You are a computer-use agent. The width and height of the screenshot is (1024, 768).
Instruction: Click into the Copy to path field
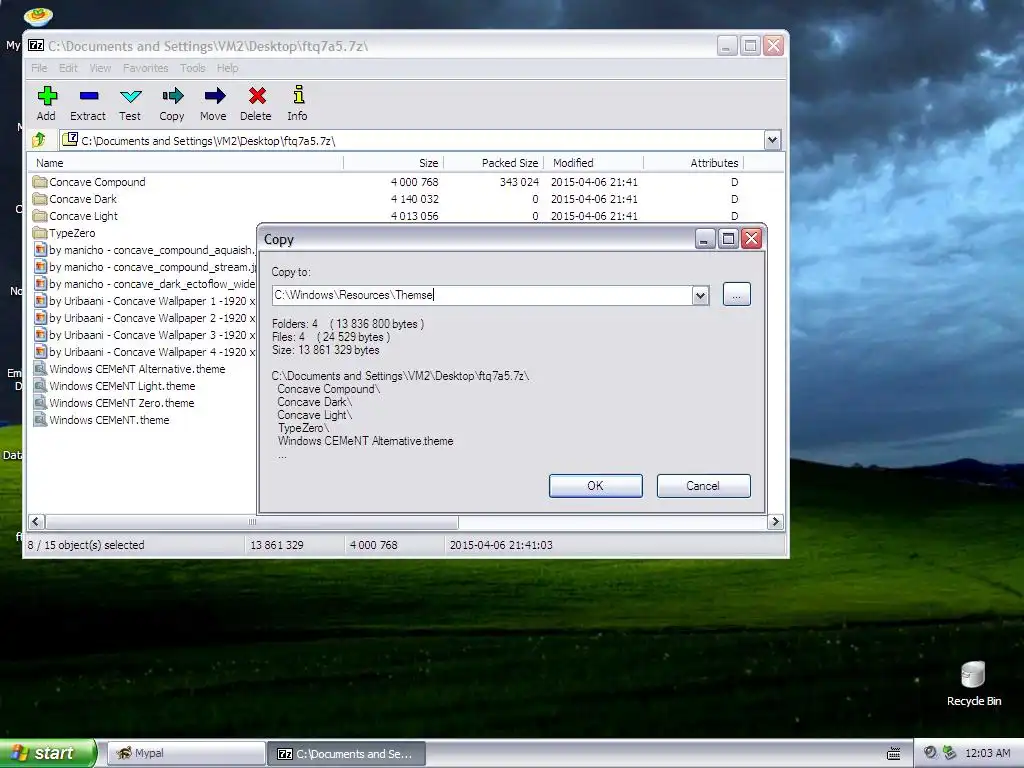point(482,295)
